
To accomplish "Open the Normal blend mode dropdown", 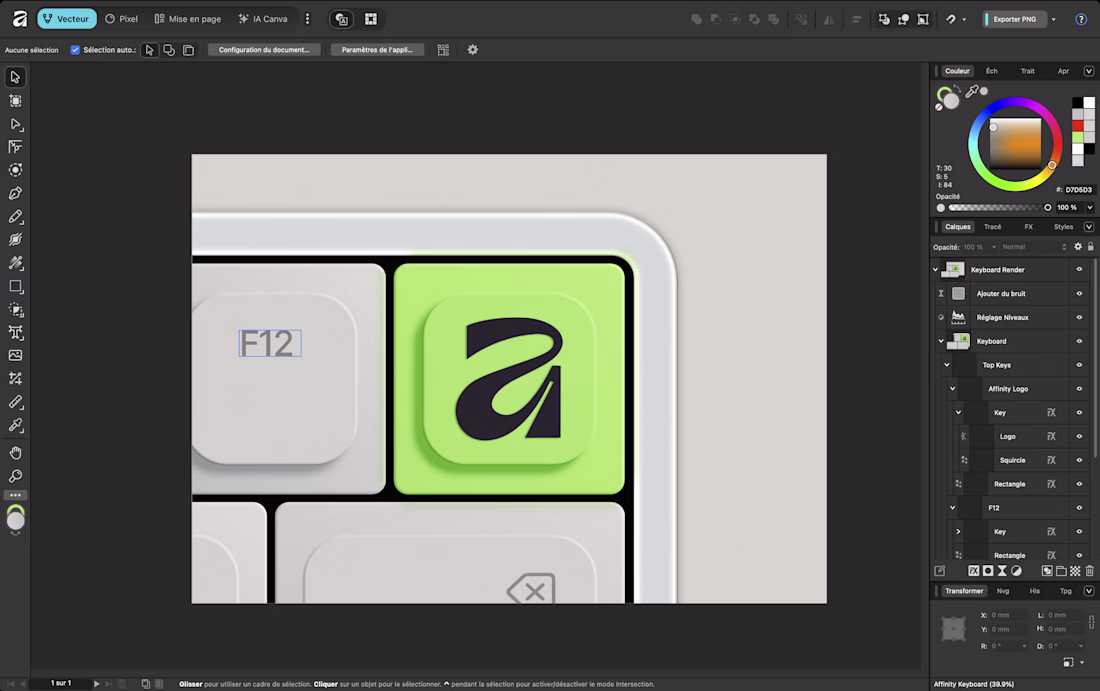I will (x=1033, y=247).
